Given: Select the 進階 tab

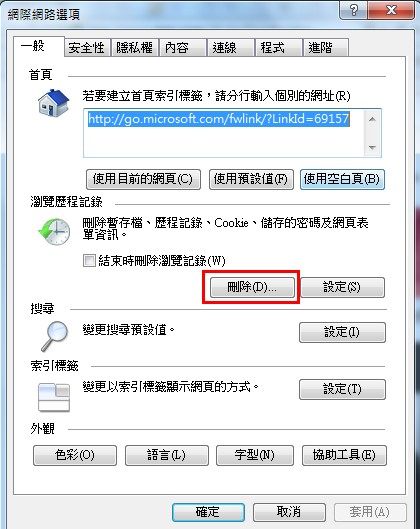Looking at the screenshot, I should pyautogui.click(x=326, y=48).
